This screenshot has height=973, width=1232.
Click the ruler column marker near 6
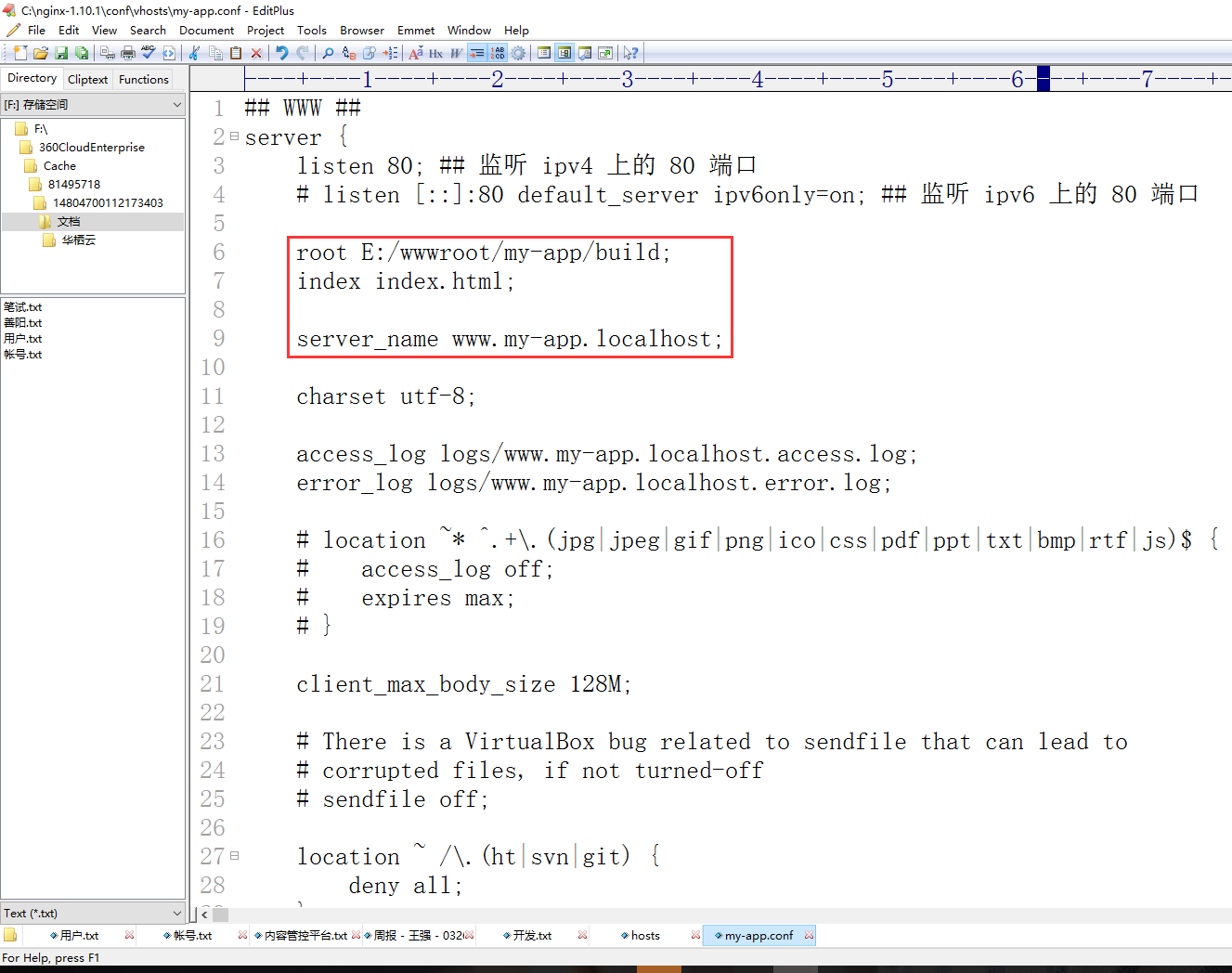click(x=1044, y=79)
